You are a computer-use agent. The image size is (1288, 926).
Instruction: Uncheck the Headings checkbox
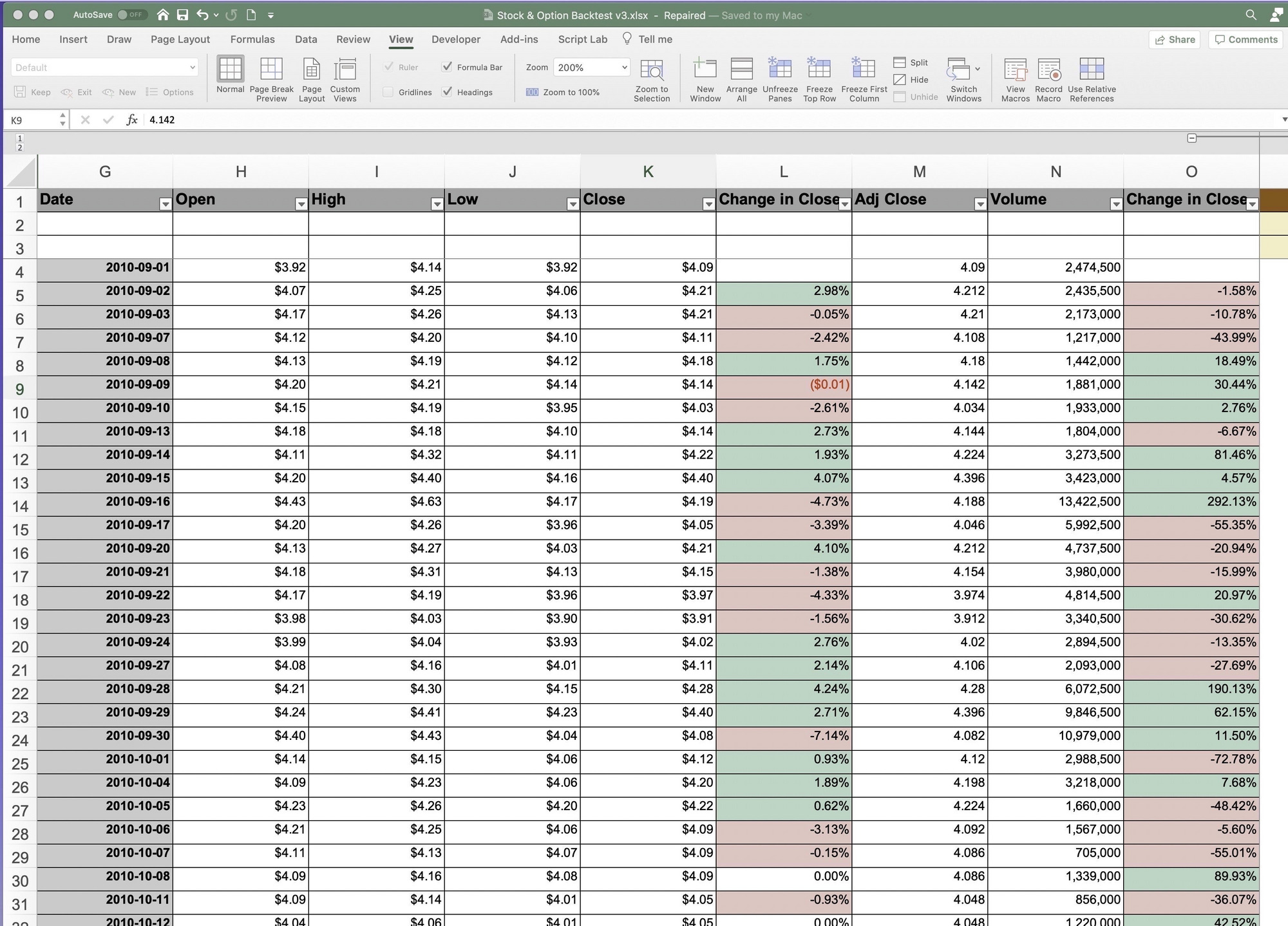447,92
